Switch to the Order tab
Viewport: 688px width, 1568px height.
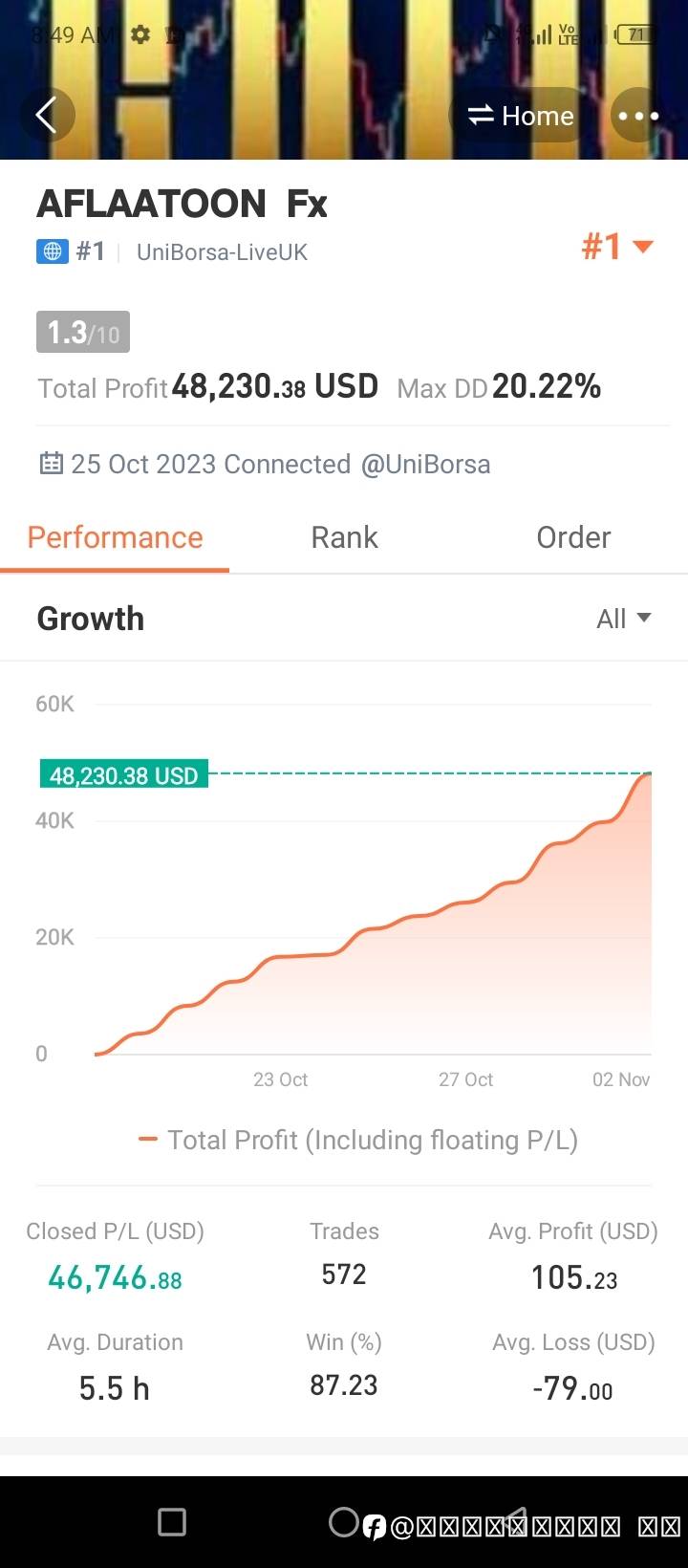click(573, 537)
